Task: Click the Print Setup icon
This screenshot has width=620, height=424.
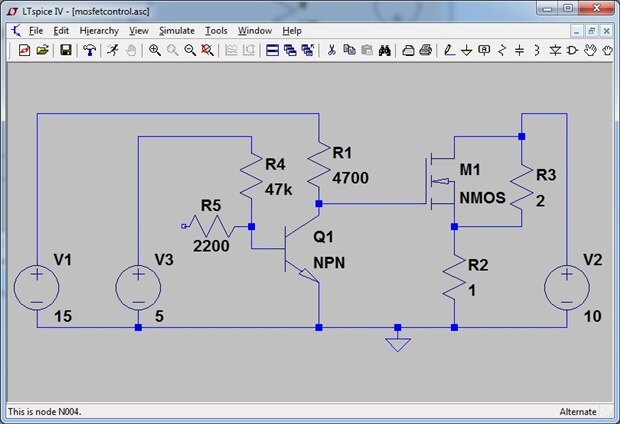Action: coord(408,50)
